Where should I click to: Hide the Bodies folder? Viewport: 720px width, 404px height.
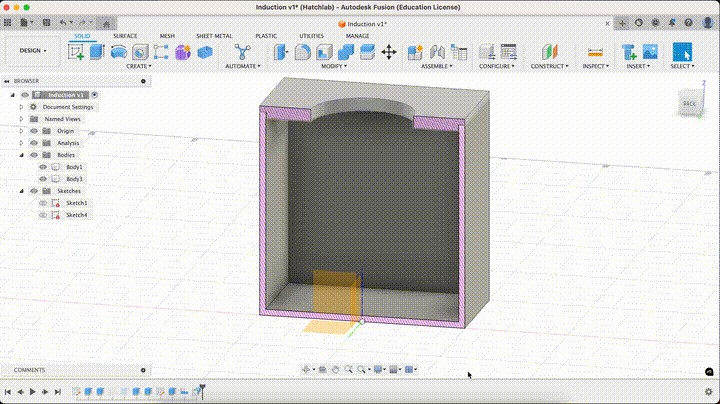(34, 155)
